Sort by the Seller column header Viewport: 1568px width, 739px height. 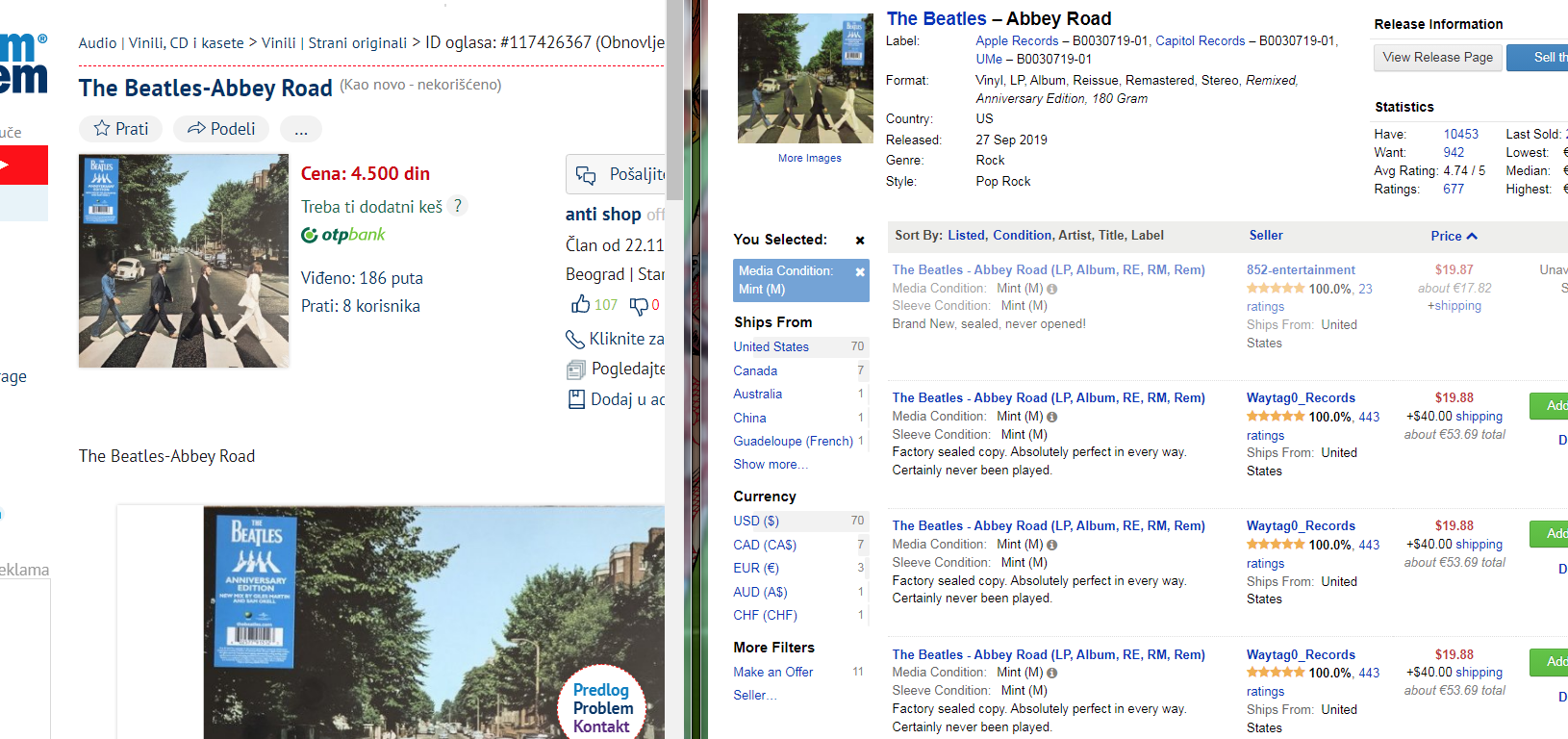[x=1266, y=235]
